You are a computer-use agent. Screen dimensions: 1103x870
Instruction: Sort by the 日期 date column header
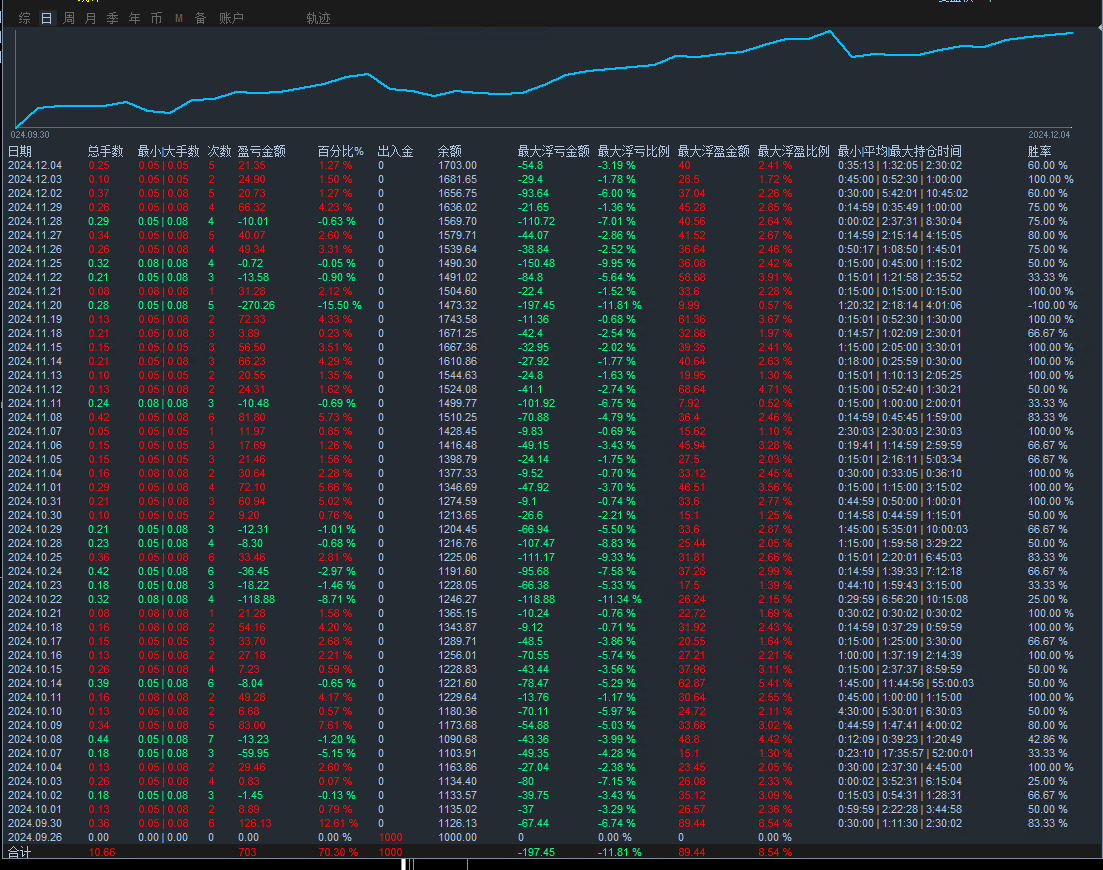[20, 151]
